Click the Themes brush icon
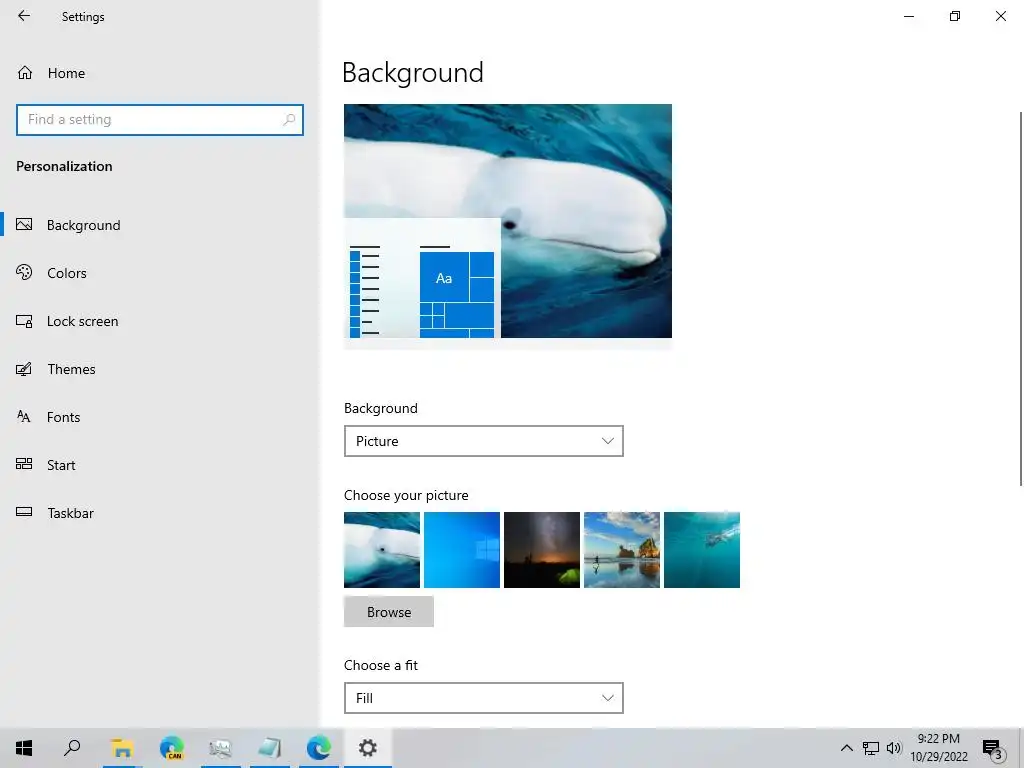Viewport: 1024px width, 768px height. 24,369
